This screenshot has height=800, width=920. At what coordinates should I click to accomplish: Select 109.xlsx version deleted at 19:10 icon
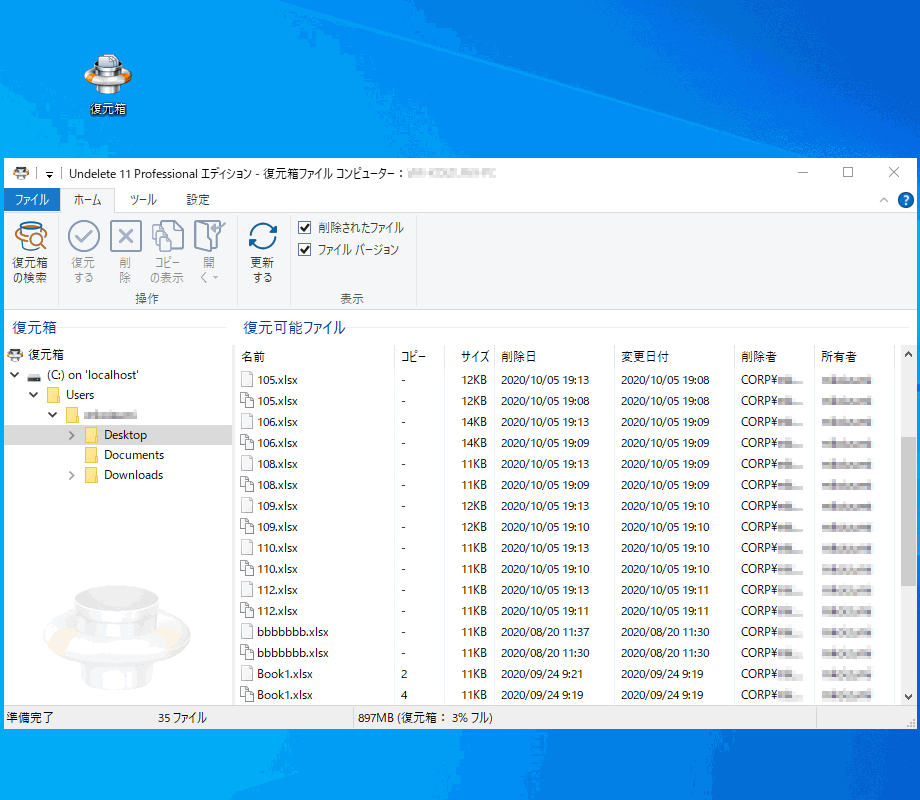click(x=247, y=526)
